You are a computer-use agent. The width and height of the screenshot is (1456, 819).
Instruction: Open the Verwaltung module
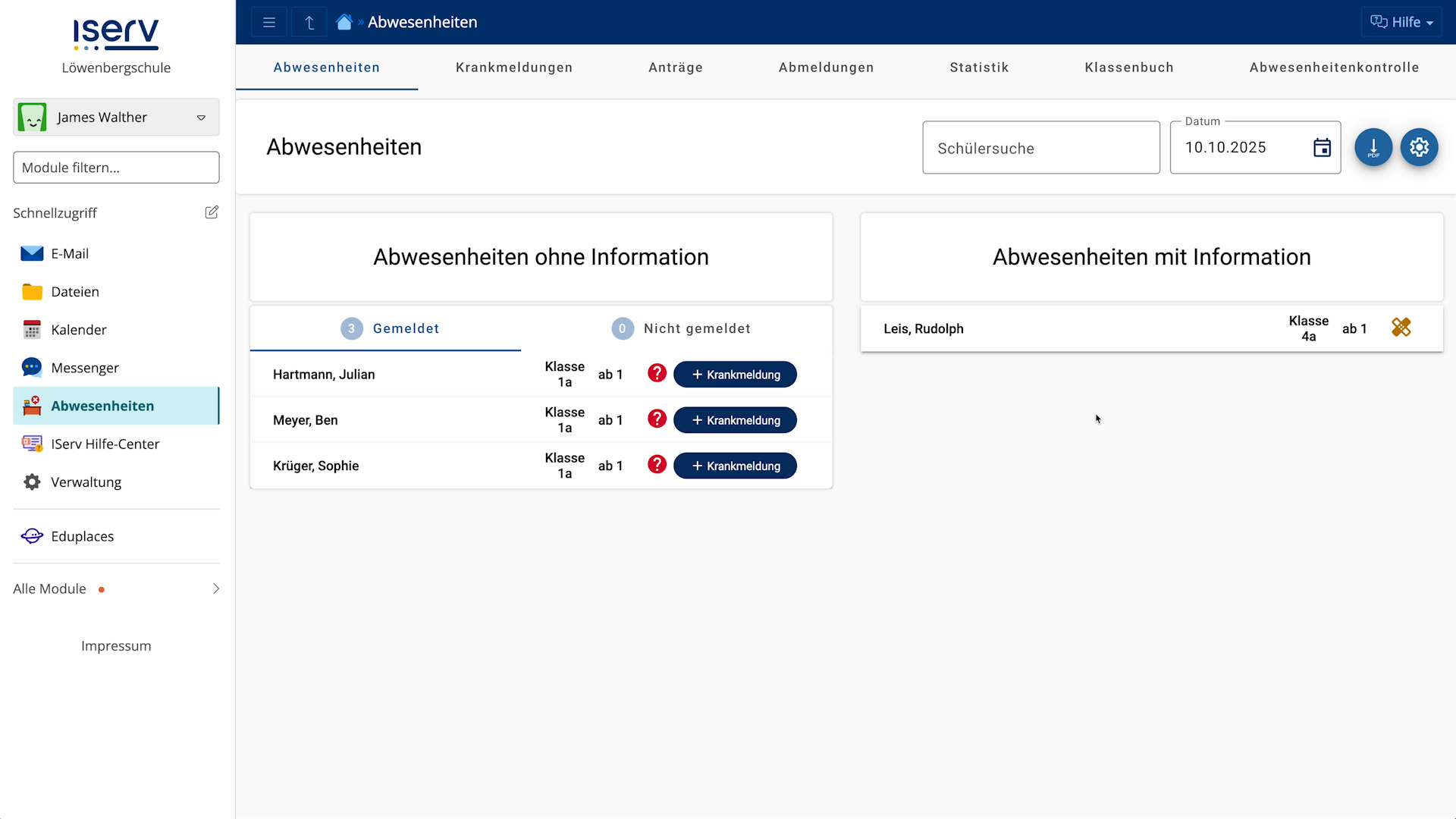(86, 482)
